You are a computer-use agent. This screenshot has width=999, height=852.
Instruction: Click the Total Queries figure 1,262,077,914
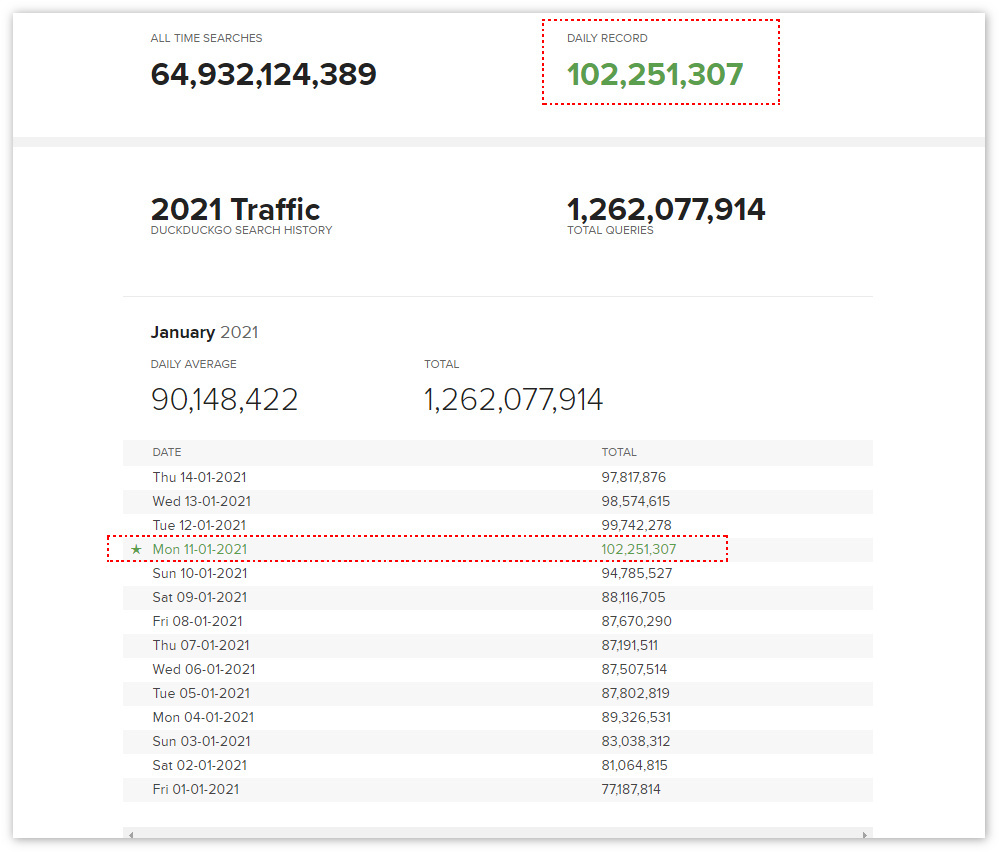(666, 210)
